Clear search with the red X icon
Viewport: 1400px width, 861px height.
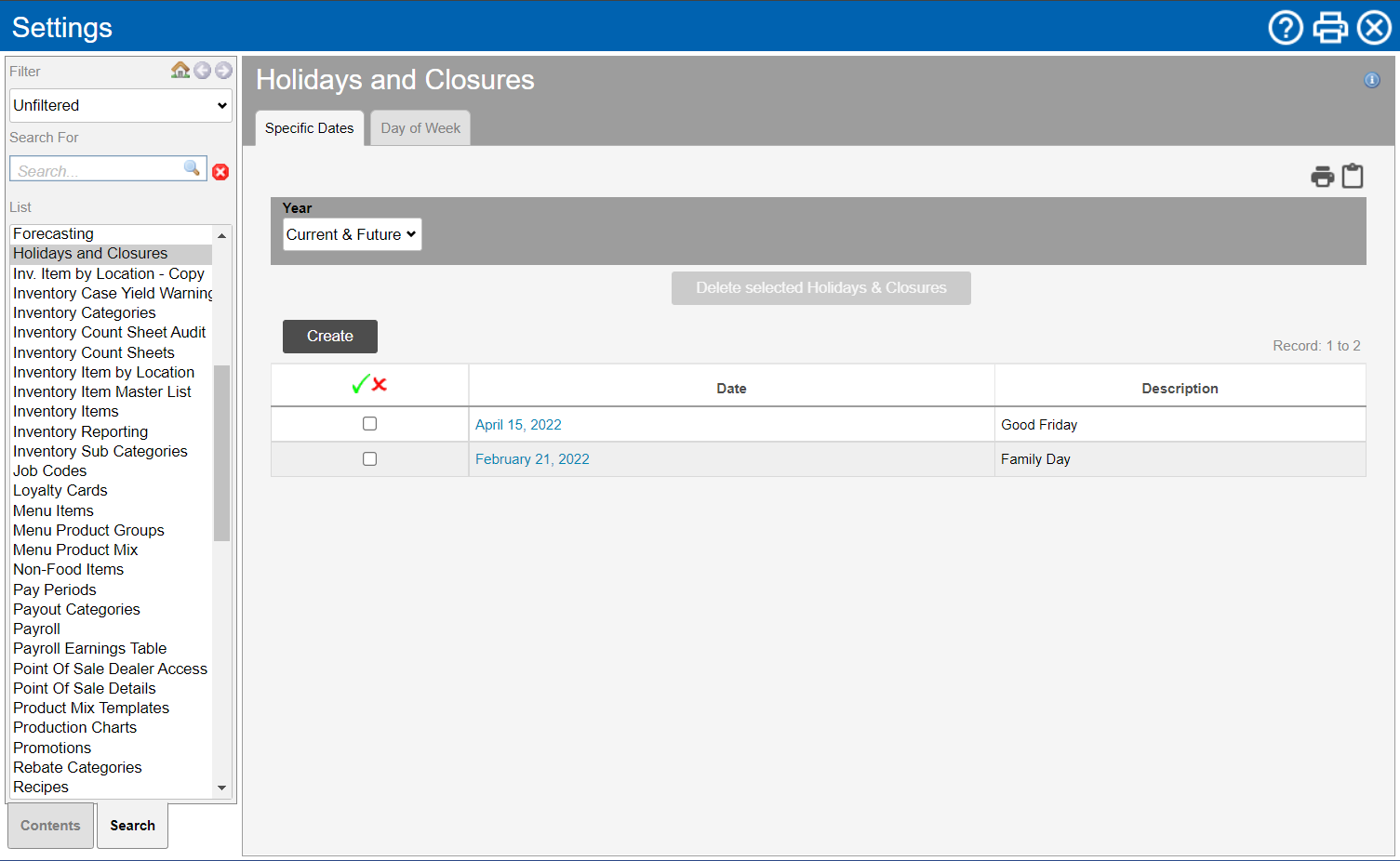coord(220,172)
